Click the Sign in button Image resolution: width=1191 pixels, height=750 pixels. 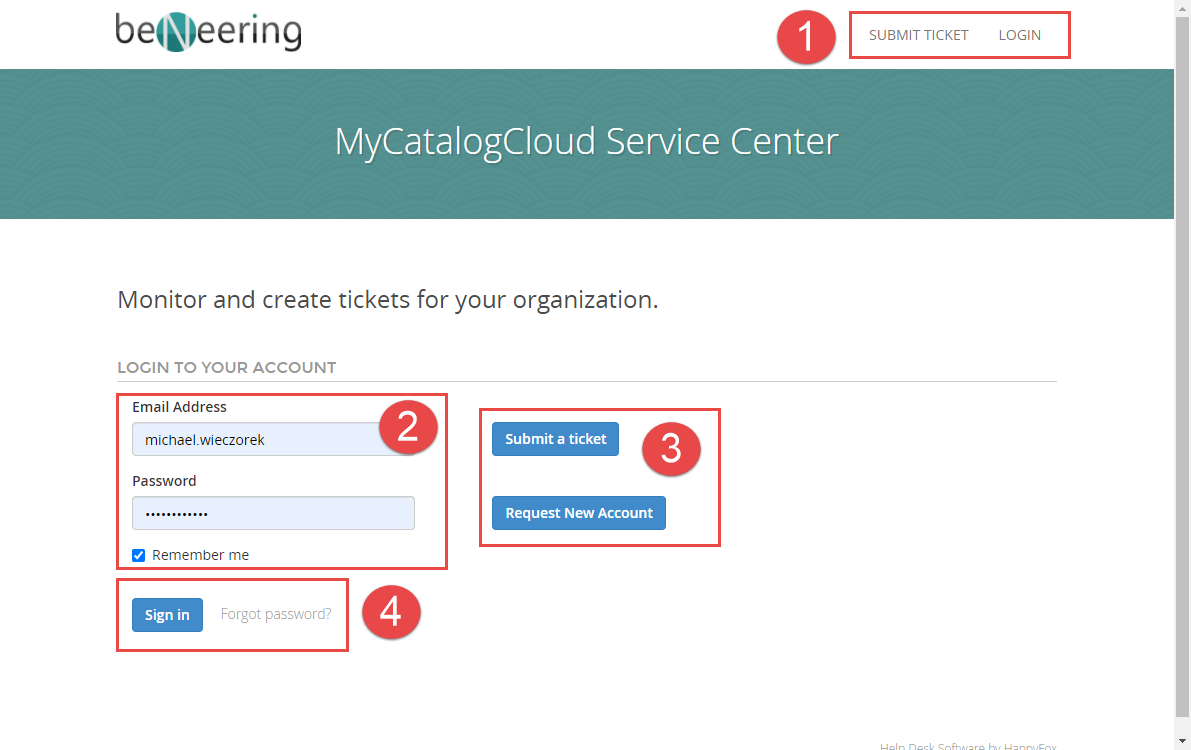(167, 615)
